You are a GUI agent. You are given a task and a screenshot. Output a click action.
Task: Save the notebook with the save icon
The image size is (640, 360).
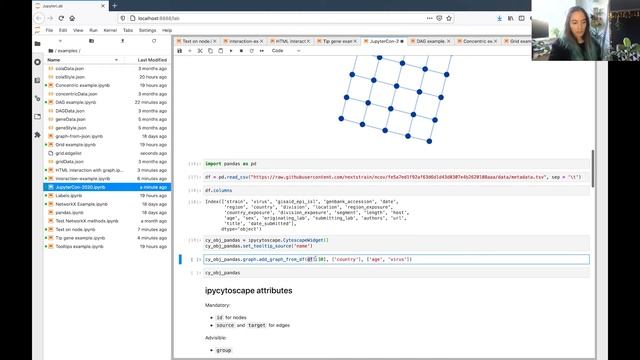[x=179, y=51]
